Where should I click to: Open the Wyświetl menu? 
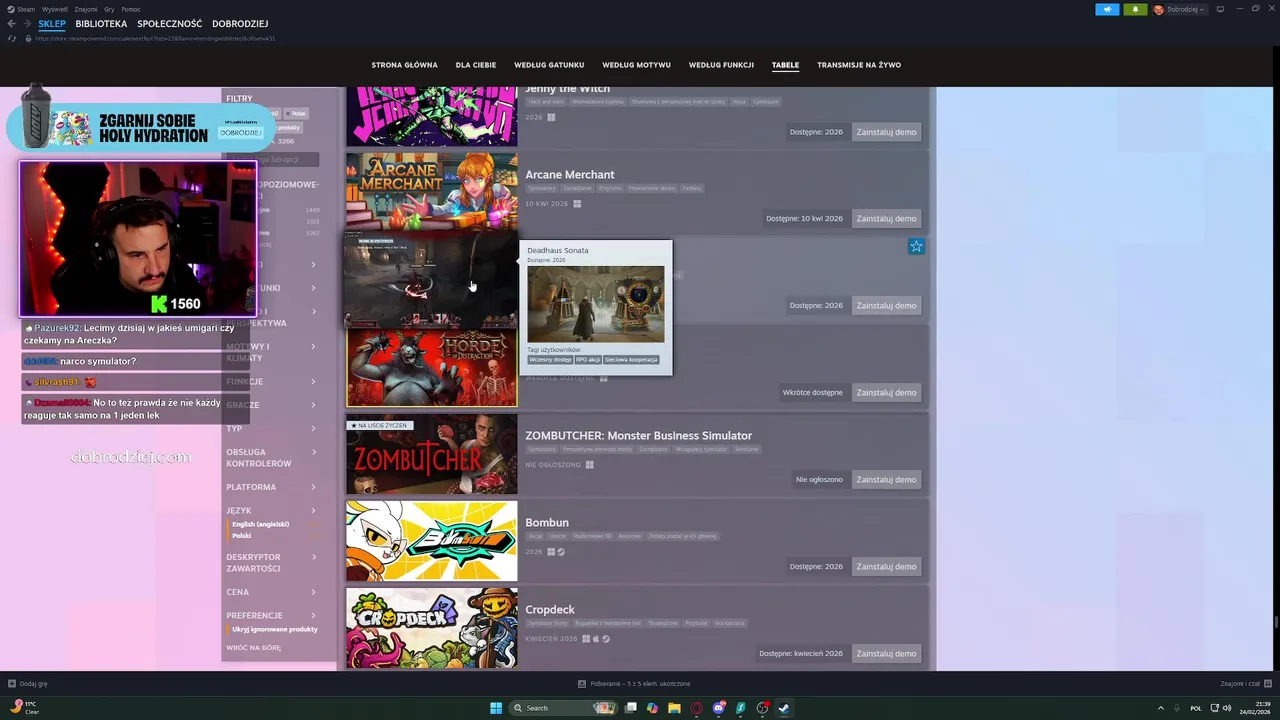55,9
